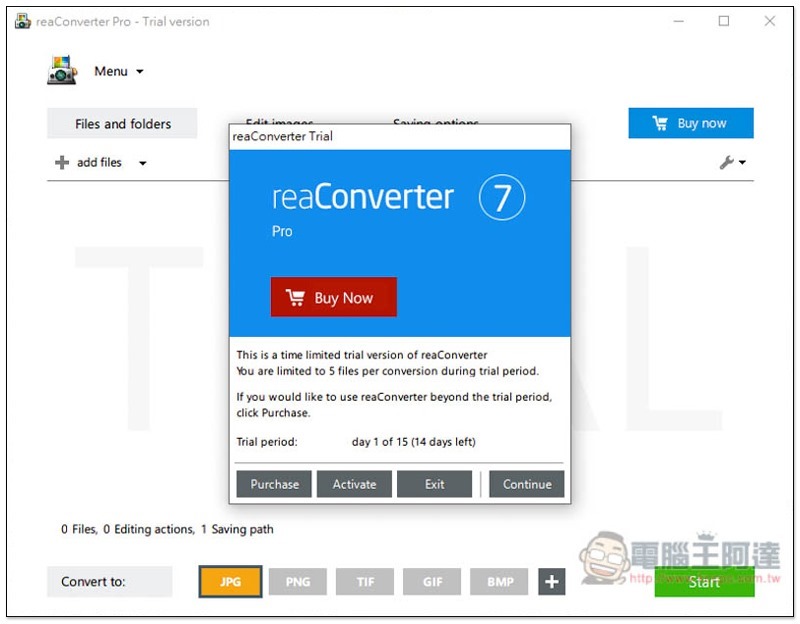Select PNG as the output format
Screen dimensions: 800x624
297,581
